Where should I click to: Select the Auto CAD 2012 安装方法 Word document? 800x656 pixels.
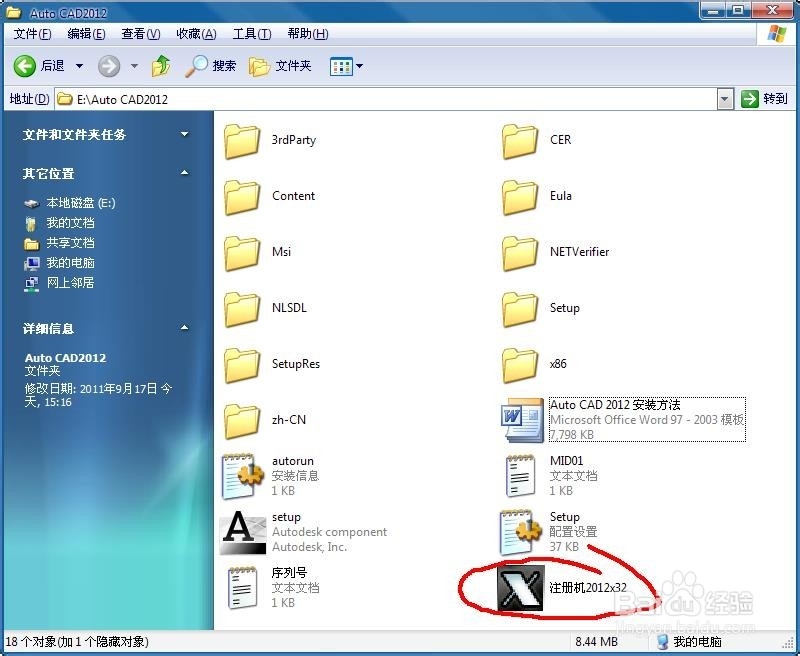point(623,420)
